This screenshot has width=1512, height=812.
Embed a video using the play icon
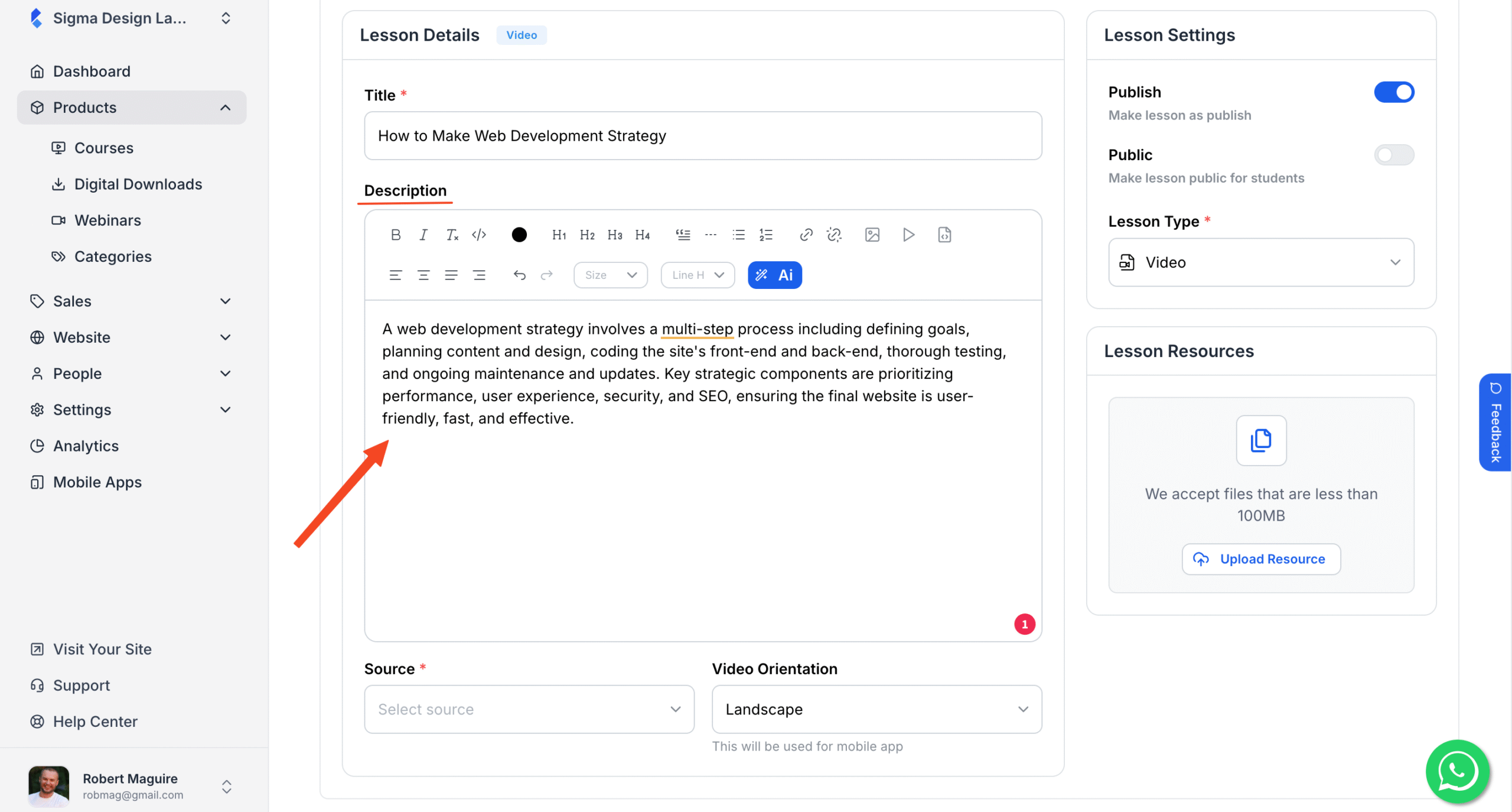[908, 235]
